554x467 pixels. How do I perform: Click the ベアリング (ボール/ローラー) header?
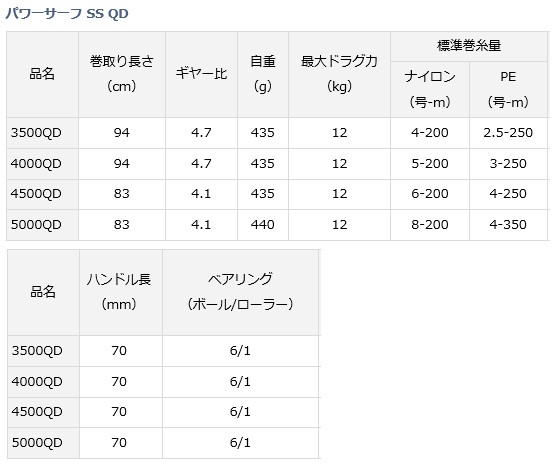(241, 292)
